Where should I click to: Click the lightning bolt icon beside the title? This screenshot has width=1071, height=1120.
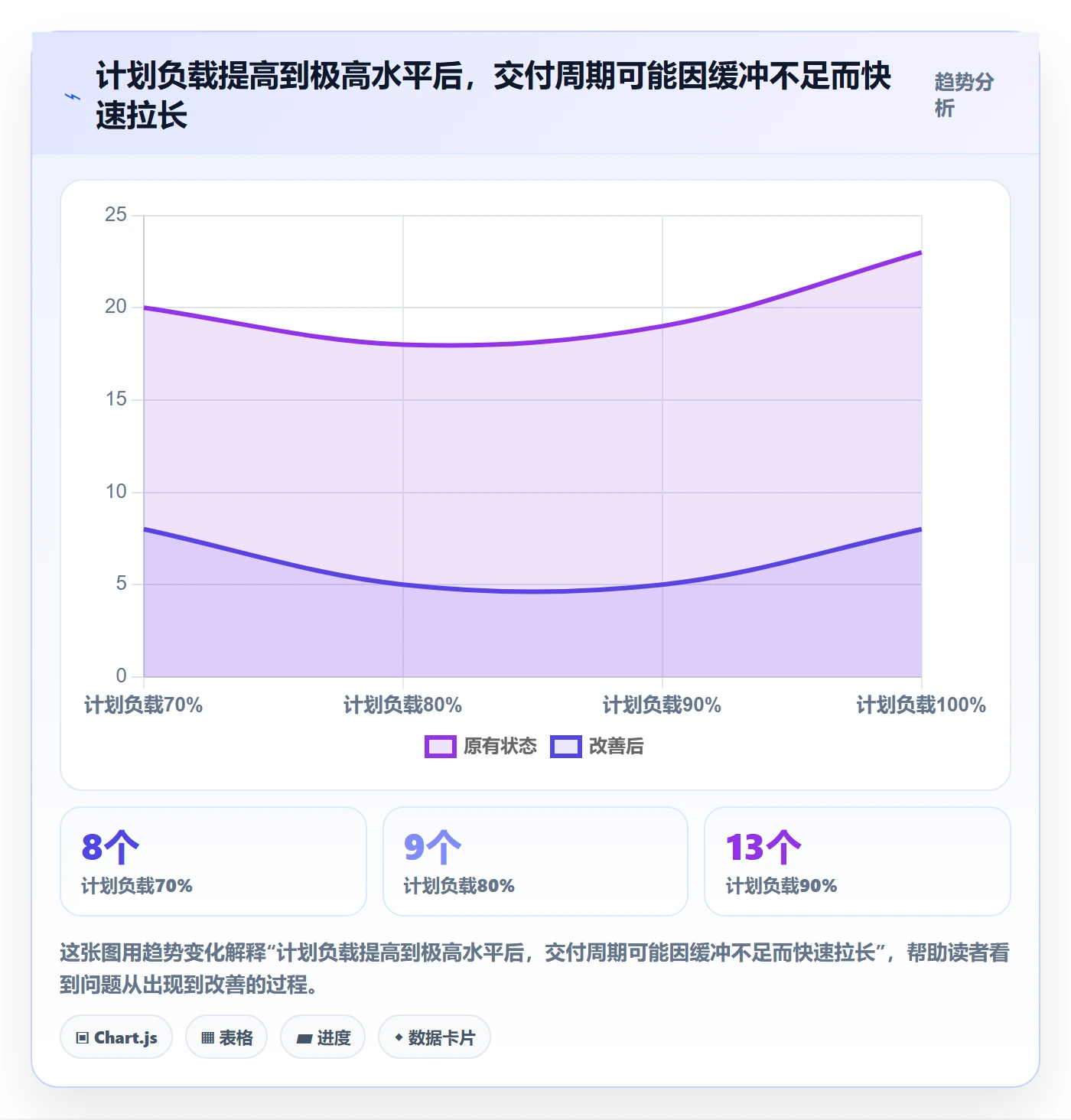click(72, 96)
